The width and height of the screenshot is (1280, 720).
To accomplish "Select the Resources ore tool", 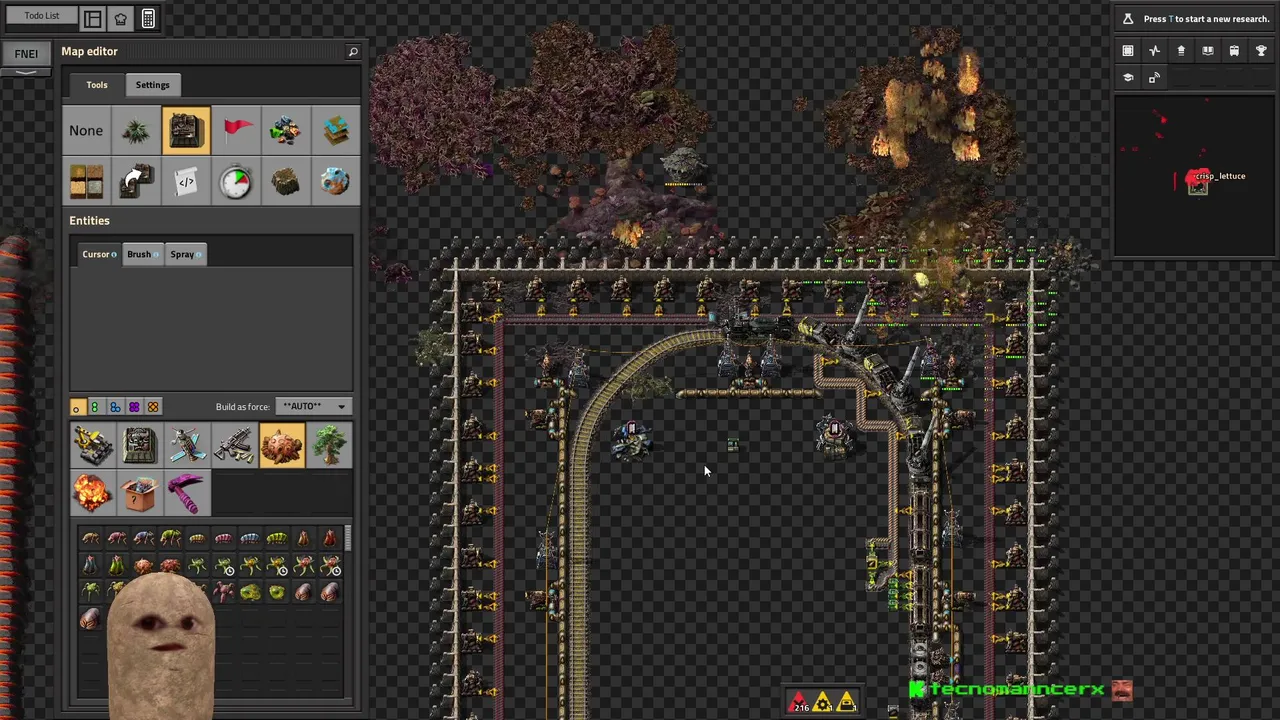I will click(286, 130).
